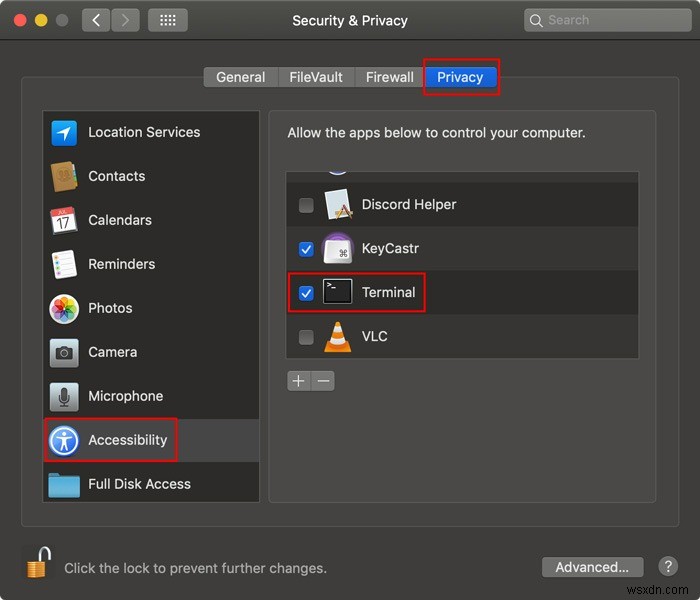Click the Accessibility figure icon
Image resolution: width=700 pixels, height=600 pixels.
tap(64, 441)
